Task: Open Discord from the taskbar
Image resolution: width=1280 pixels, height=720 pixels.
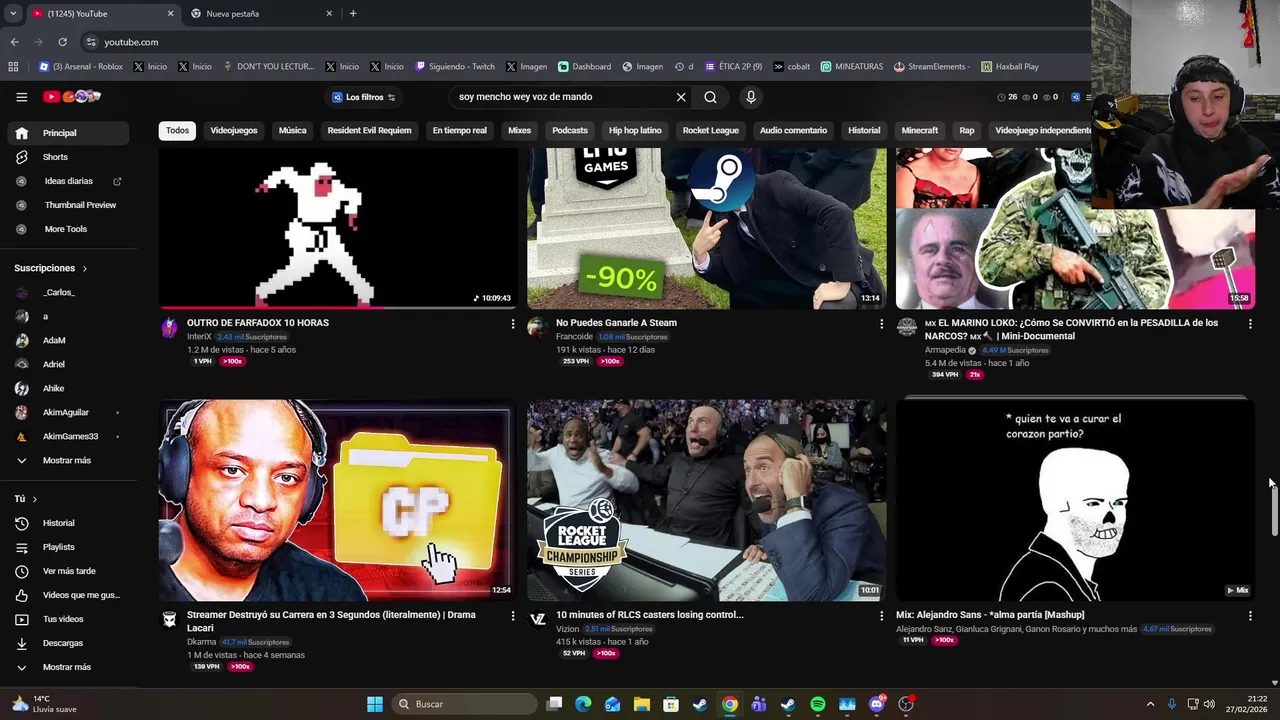Action: tap(877, 704)
